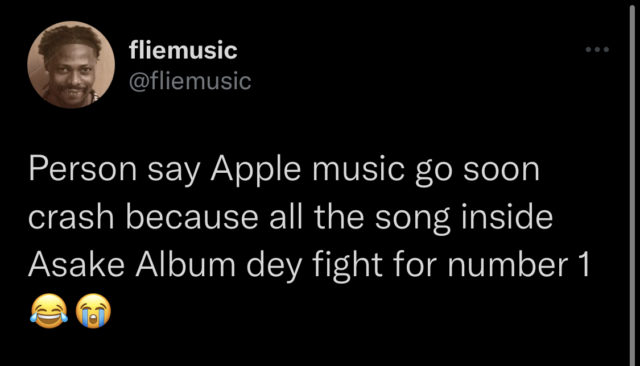Click the word "music" following Apple
The width and height of the screenshot is (640, 366).
tap(359, 170)
